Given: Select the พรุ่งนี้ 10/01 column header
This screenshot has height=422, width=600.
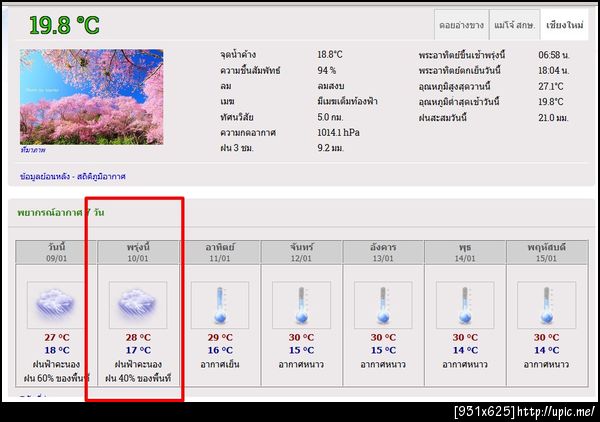Looking at the screenshot, I should tap(138, 252).
